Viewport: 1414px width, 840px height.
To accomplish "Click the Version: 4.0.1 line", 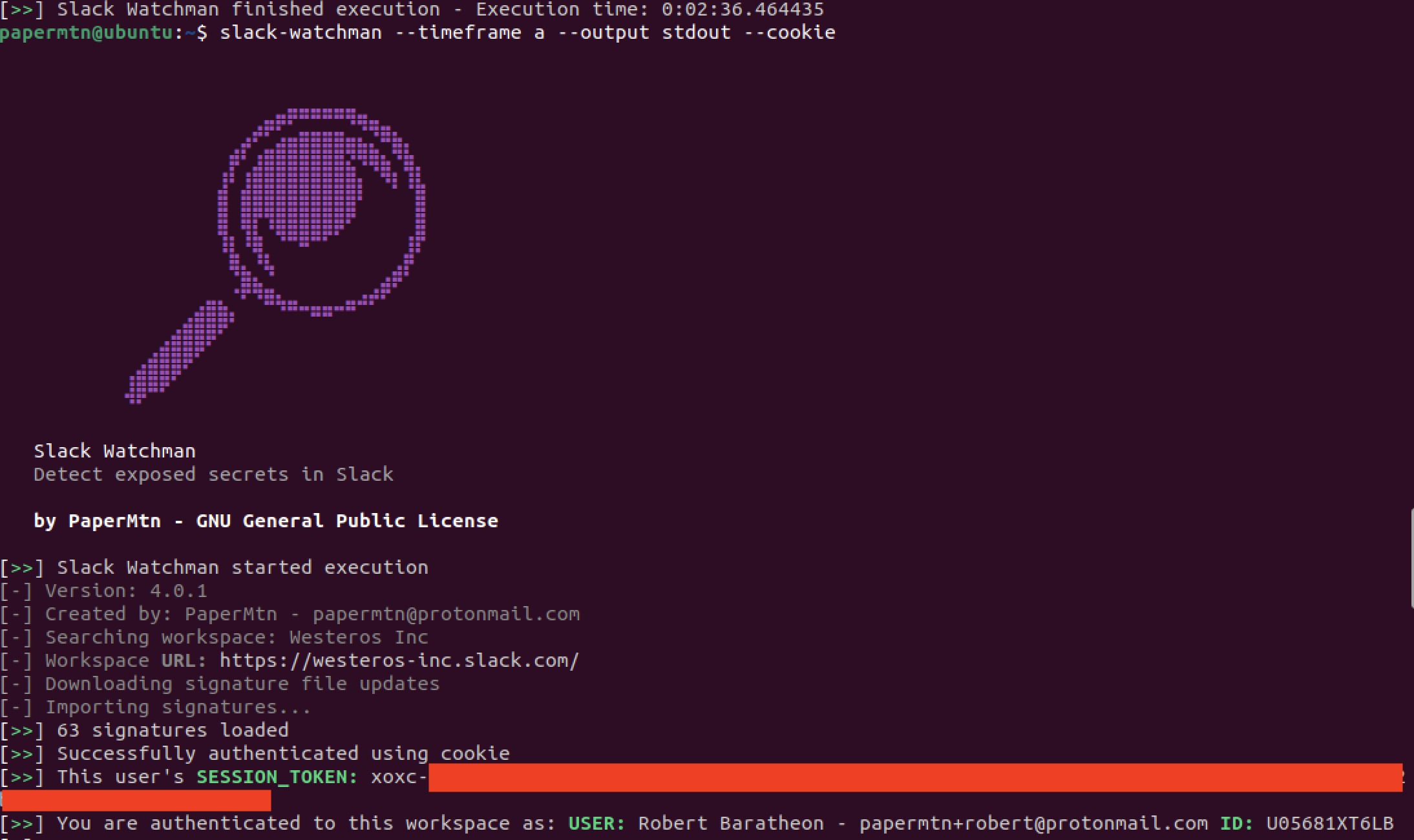I will [x=126, y=591].
